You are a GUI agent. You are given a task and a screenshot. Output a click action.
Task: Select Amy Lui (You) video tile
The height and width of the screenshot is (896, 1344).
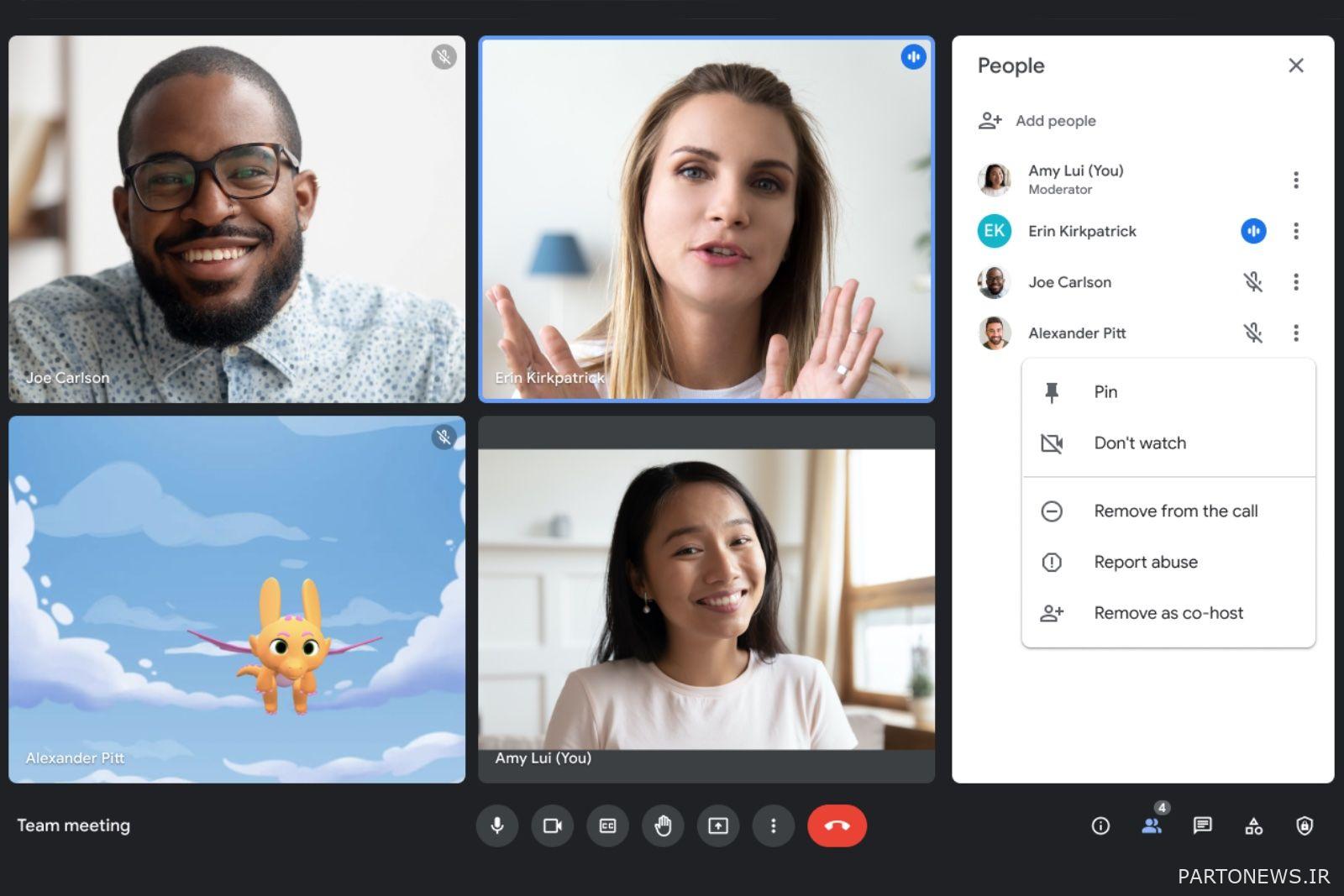[x=706, y=600]
